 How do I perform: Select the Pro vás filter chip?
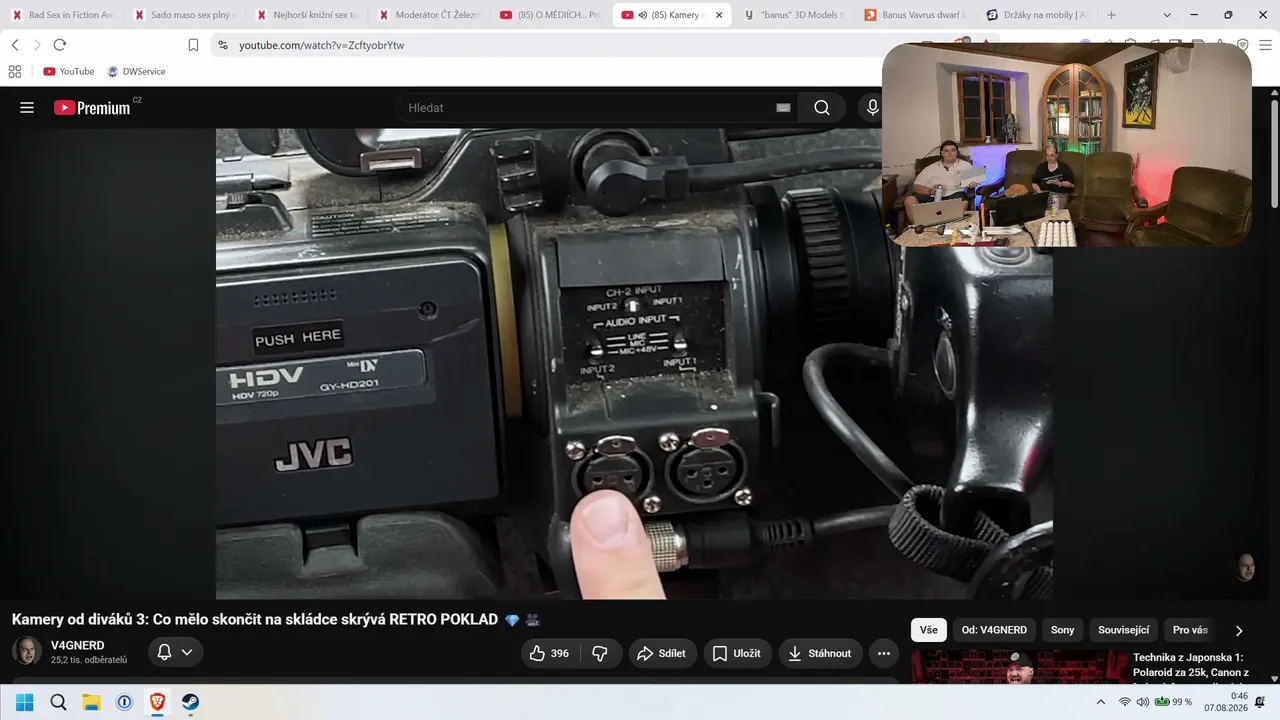1190,630
